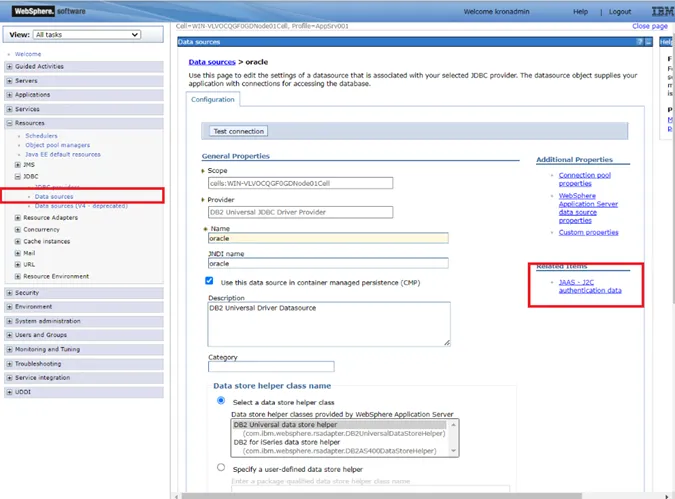Expand the Cache instances node
This screenshot has height=499, width=675.
(x=18, y=242)
